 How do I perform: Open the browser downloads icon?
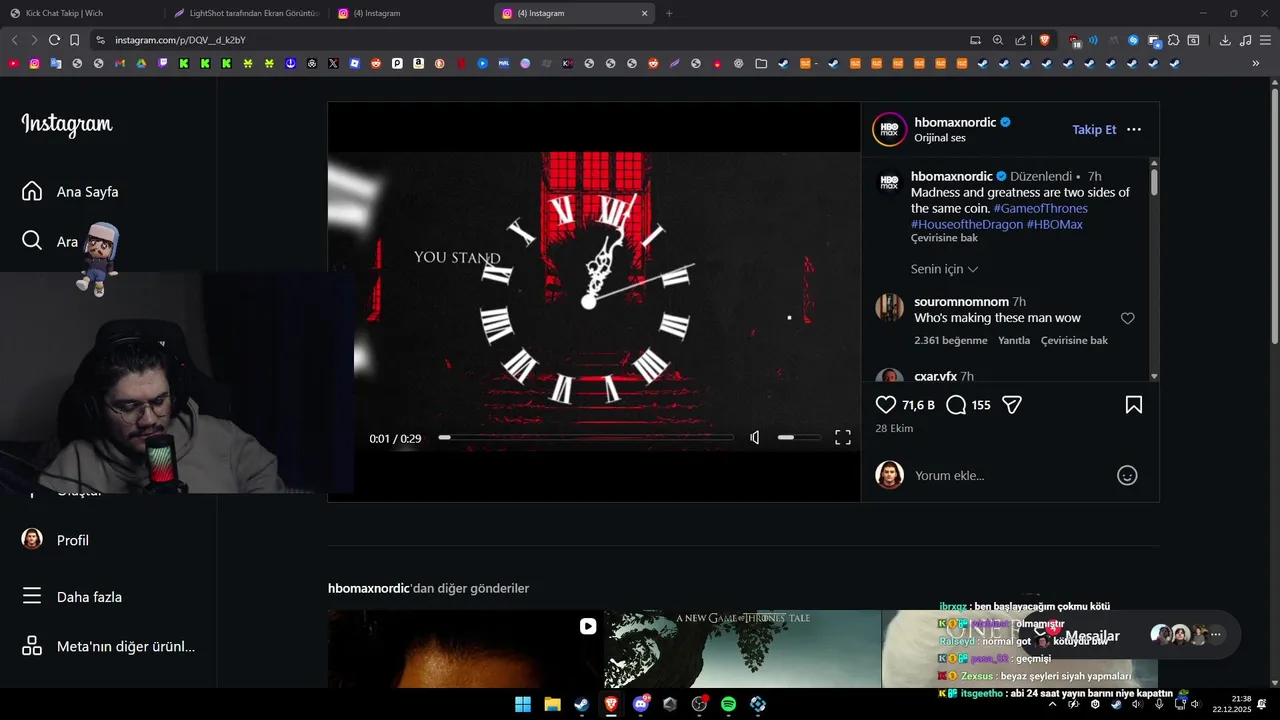(x=1225, y=40)
